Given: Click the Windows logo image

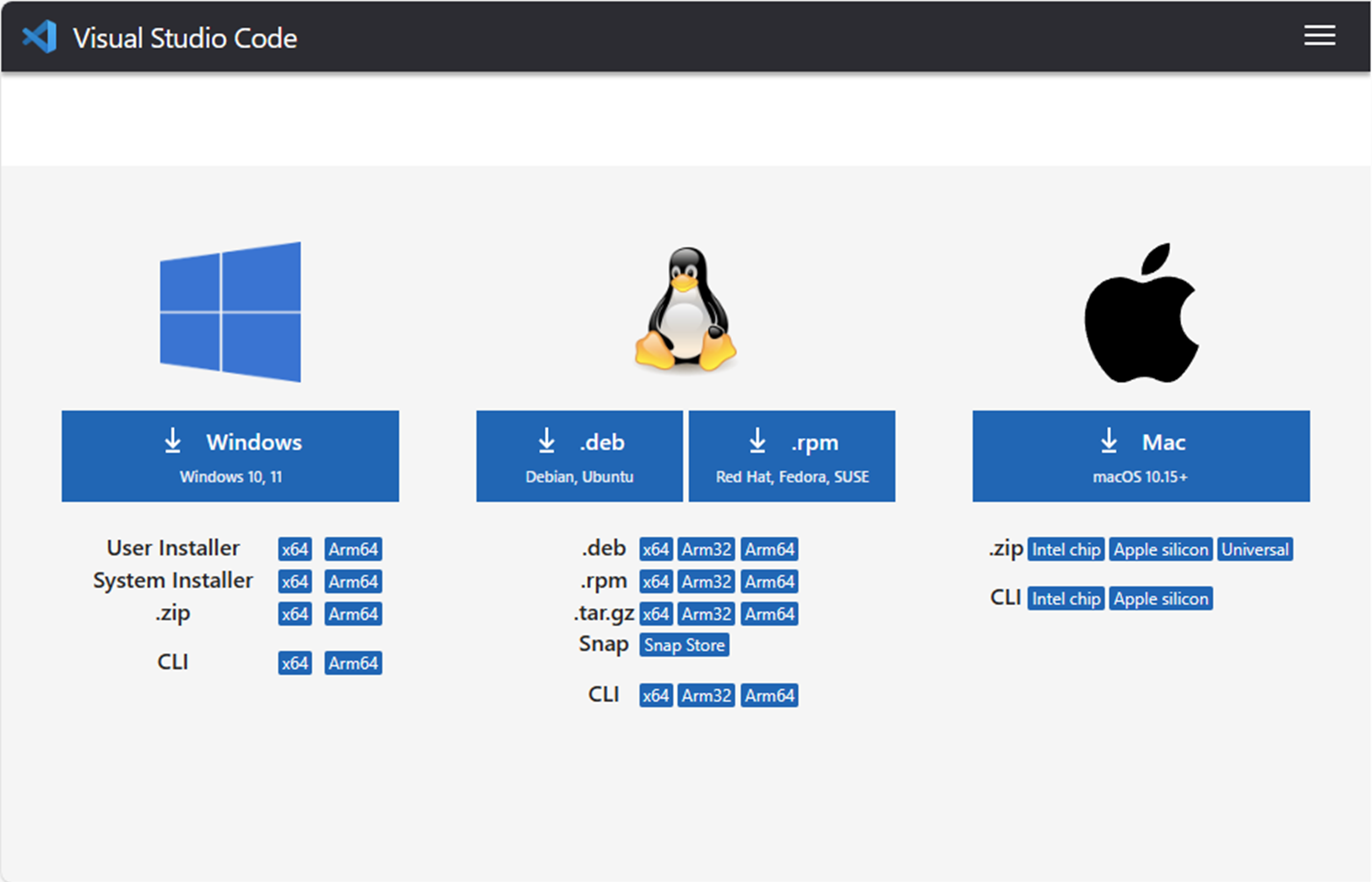Looking at the screenshot, I should pos(230,312).
